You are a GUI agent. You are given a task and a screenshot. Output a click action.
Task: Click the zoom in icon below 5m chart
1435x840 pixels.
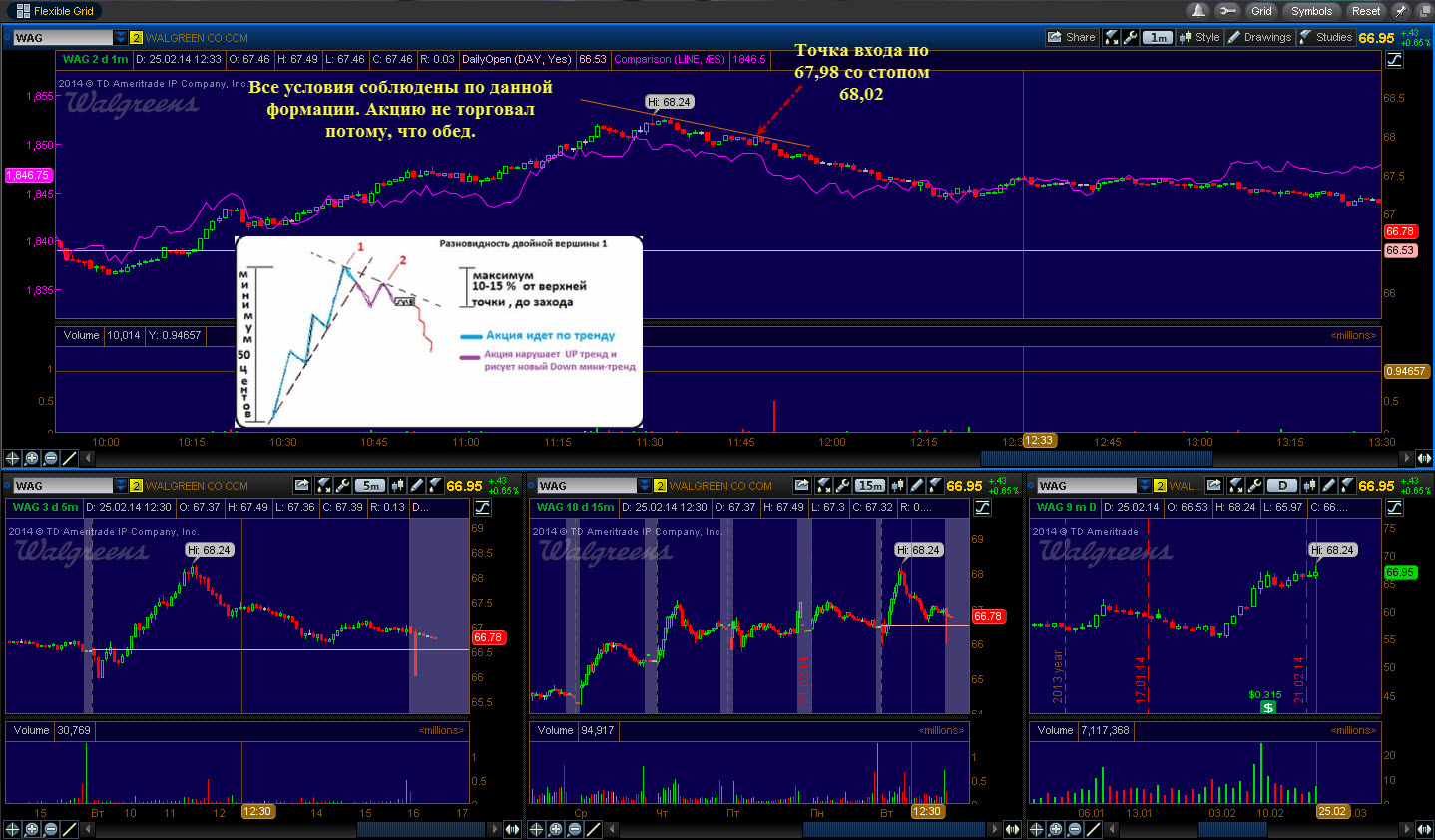[32, 829]
